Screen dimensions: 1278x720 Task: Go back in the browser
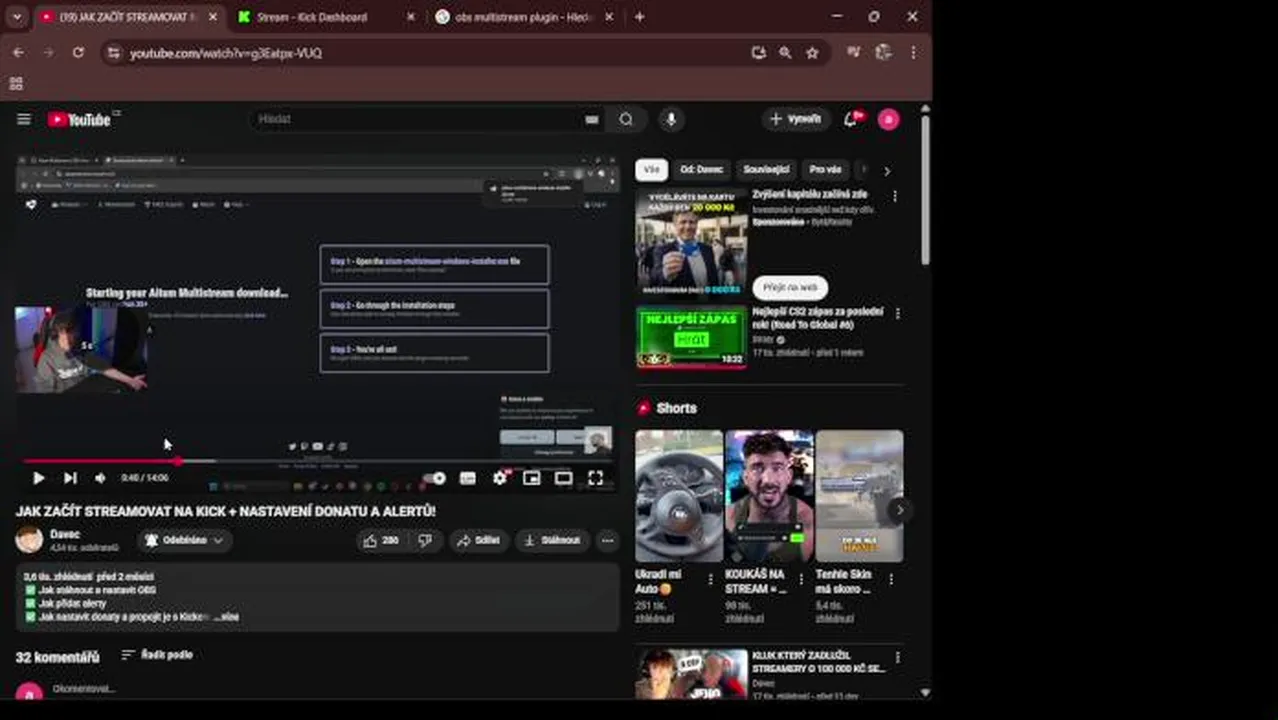point(18,53)
